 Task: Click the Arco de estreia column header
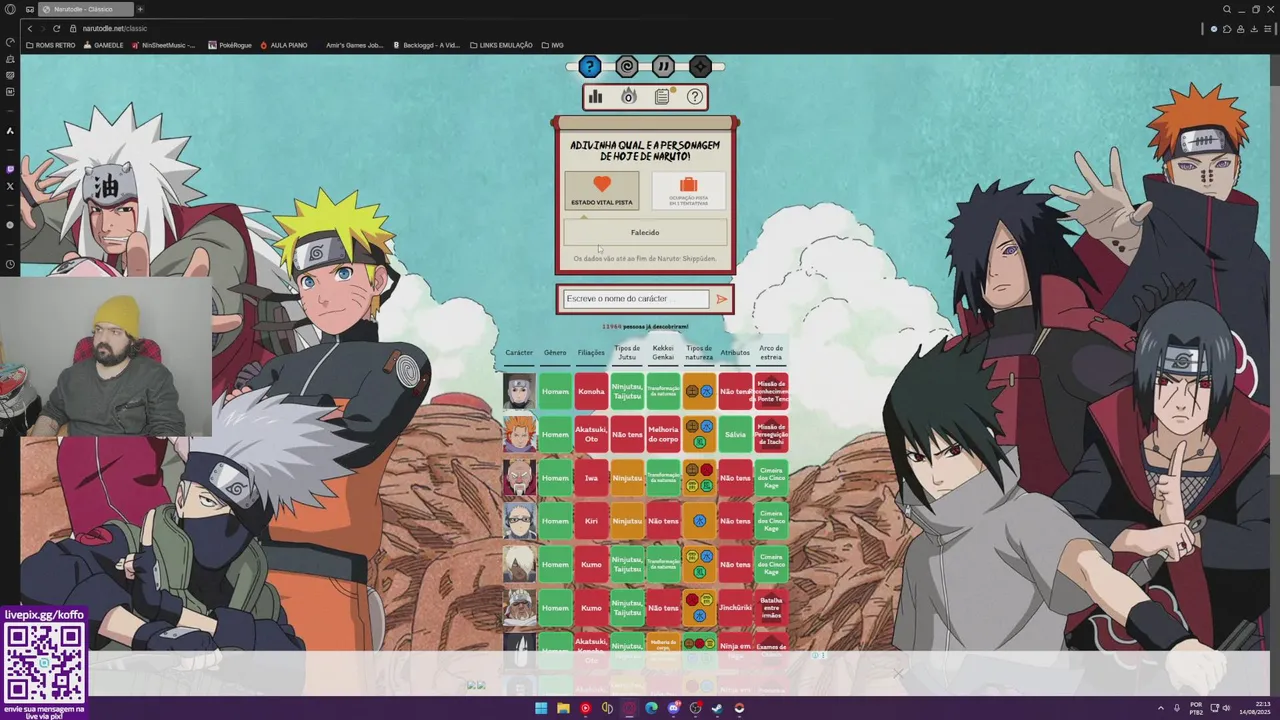coord(771,353)
